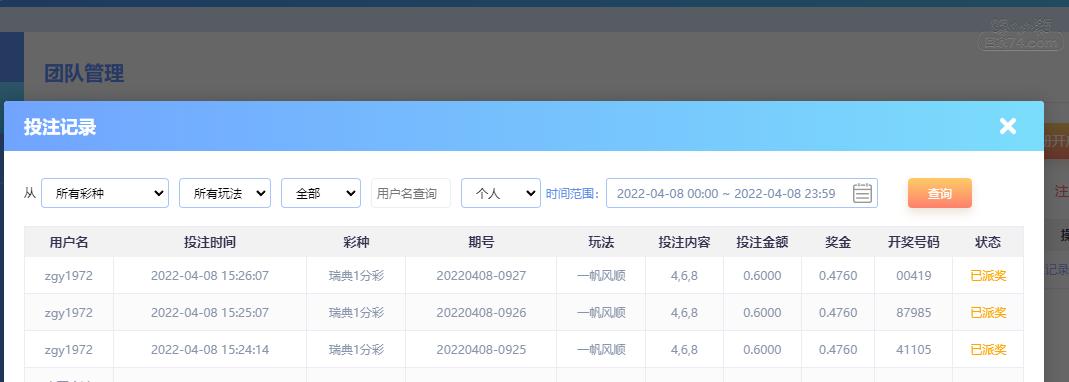Select winning number 00419
1069x382 pixels.
click(x=914, y=276)
